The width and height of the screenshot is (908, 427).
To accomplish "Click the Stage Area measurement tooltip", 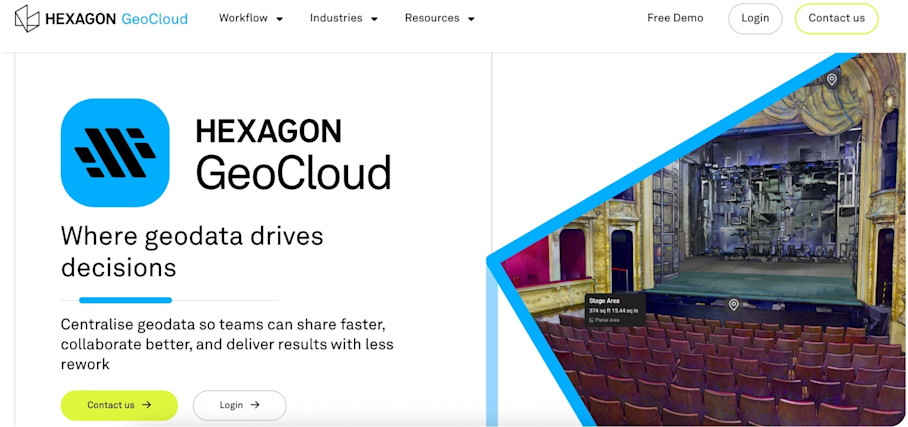I will point(615,310).
